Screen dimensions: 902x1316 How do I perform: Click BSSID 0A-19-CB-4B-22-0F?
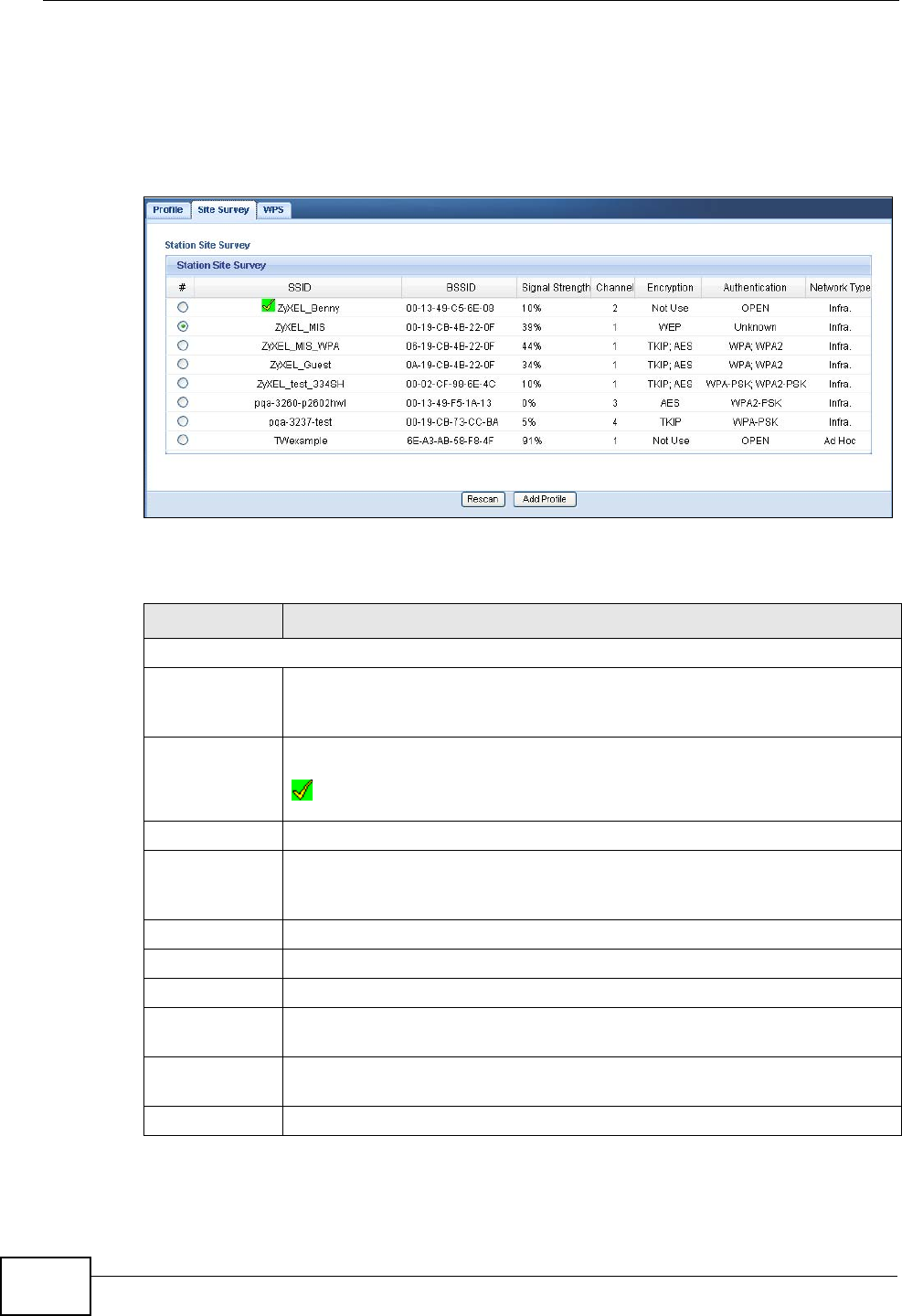coord(450,365)
